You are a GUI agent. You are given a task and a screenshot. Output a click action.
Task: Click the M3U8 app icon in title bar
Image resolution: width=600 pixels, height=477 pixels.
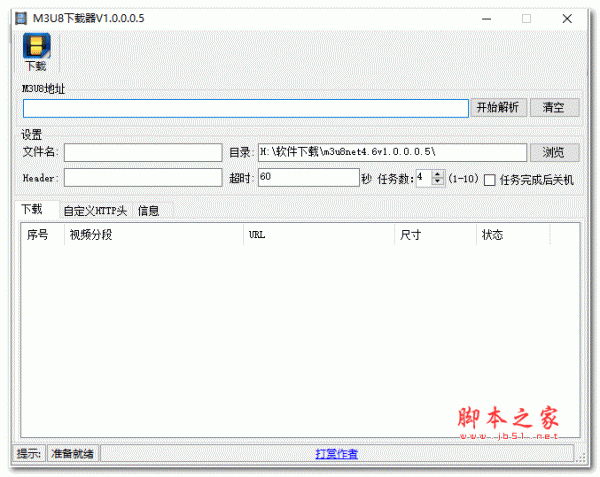click(21, 18)
